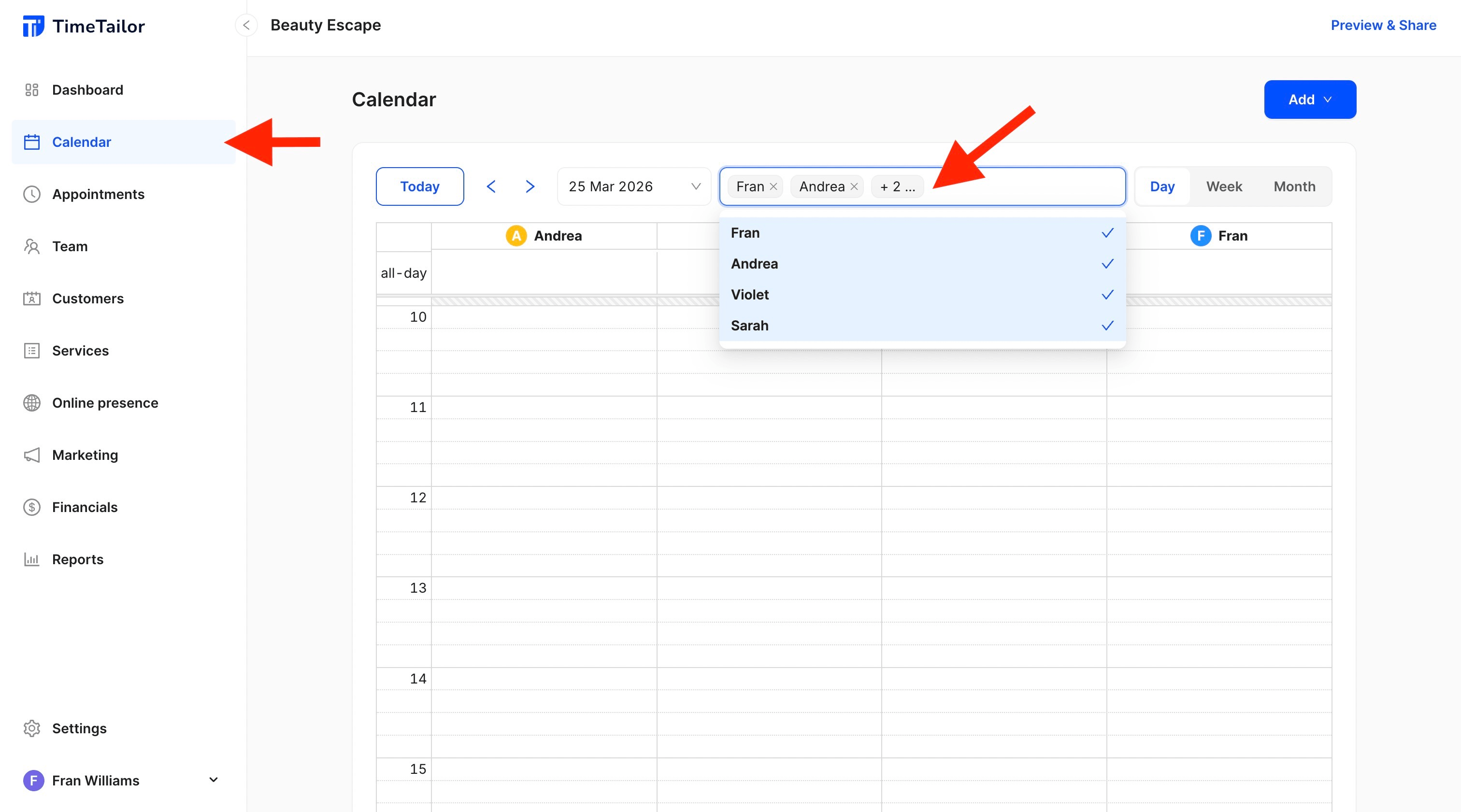Remove the Andrea filter chip

854,186
